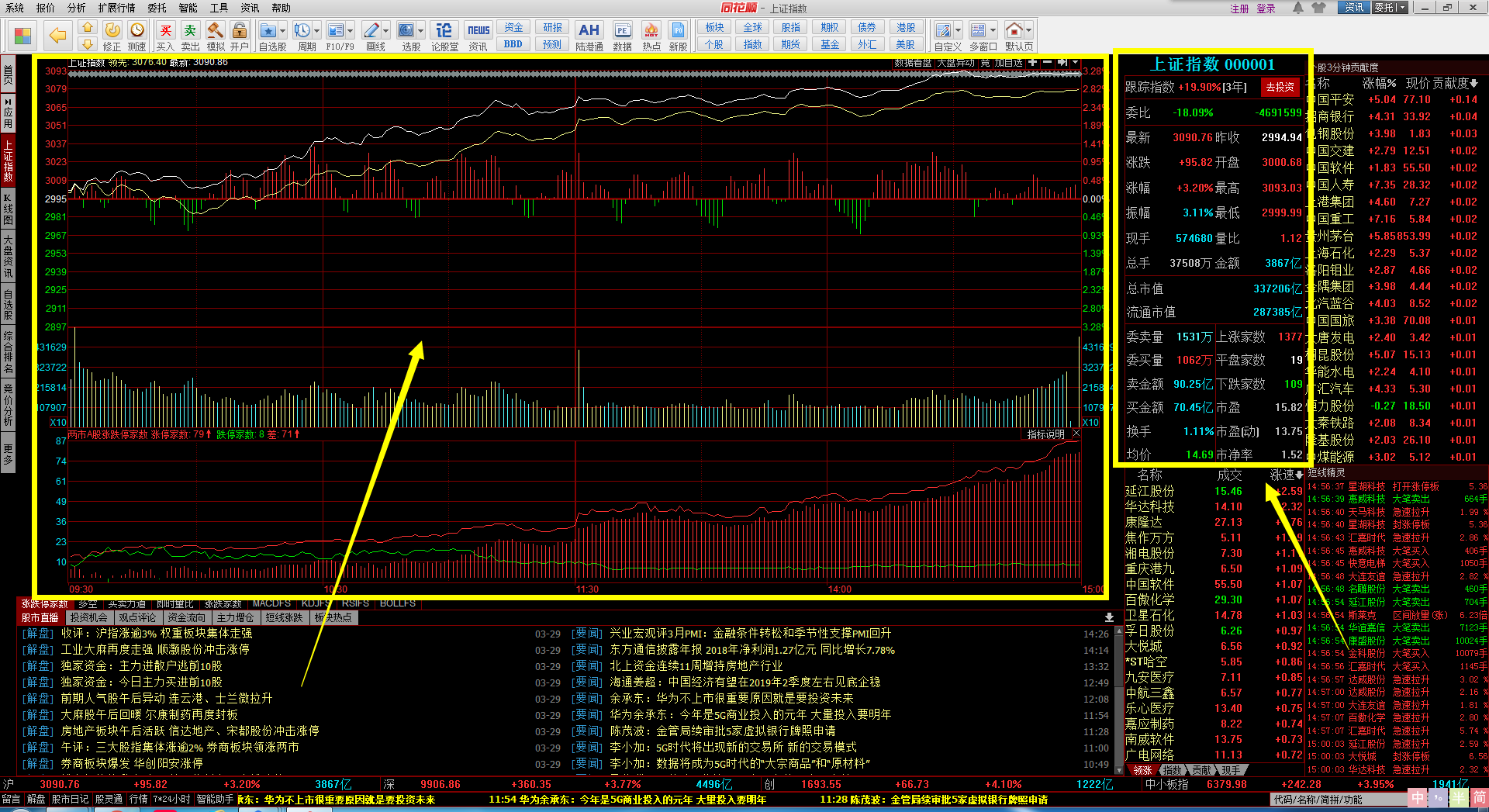Click the 周期 period clock icon
This screenshot has width=1489, height=812.
point(302,30)
